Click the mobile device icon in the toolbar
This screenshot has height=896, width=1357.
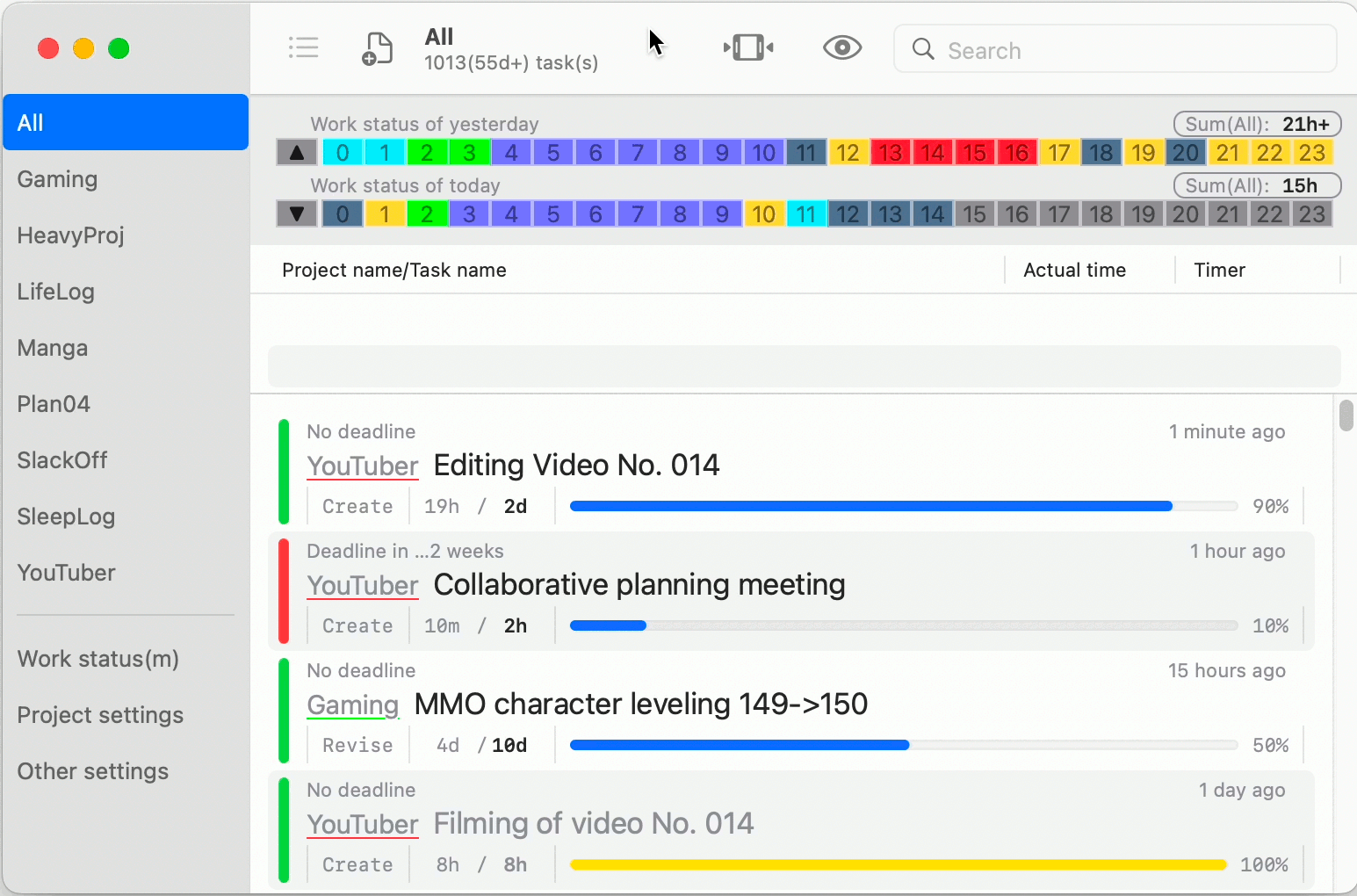coord(747,47)
